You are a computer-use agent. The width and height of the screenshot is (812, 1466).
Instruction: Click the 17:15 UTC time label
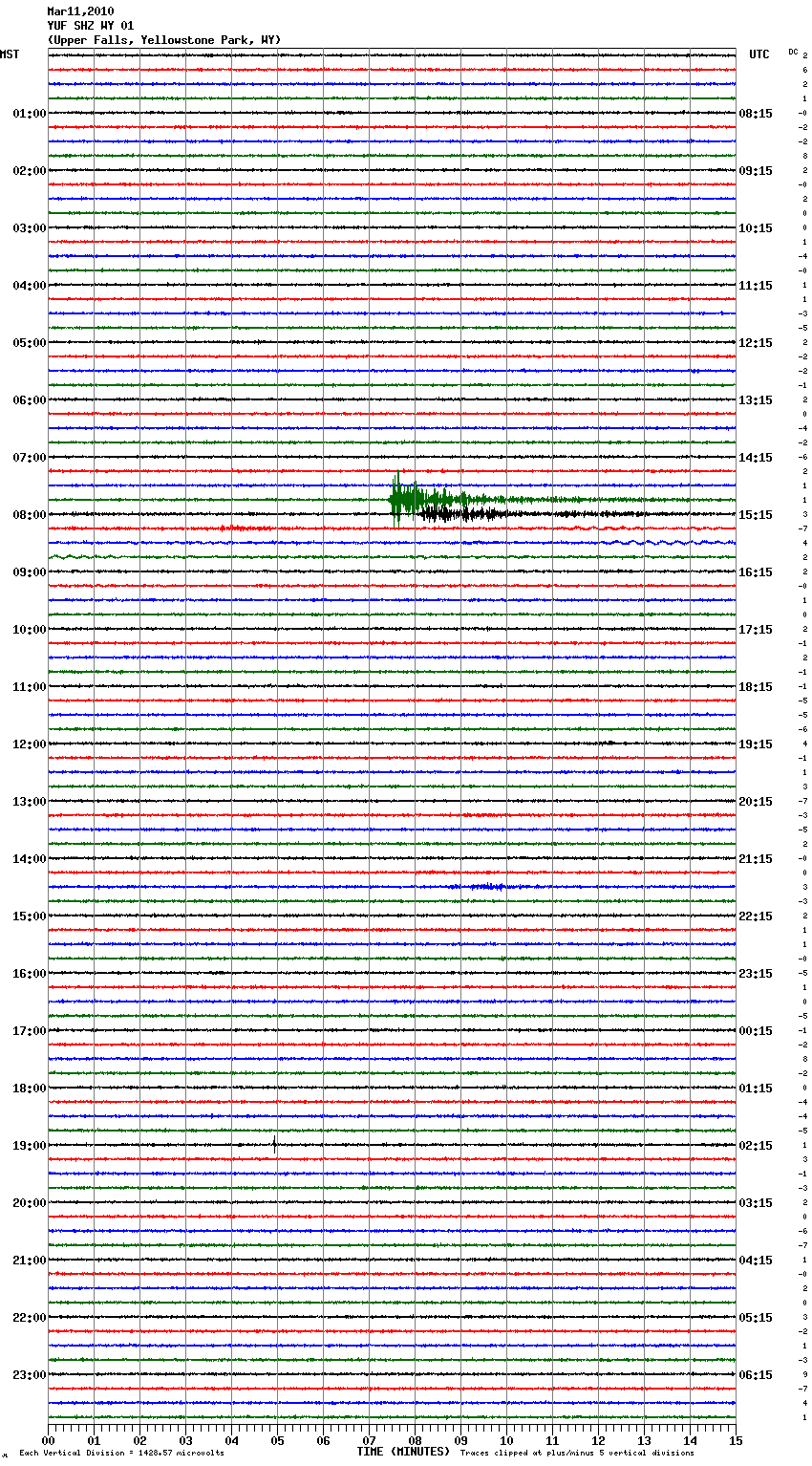pyautogui.click(x=756, y=630)
